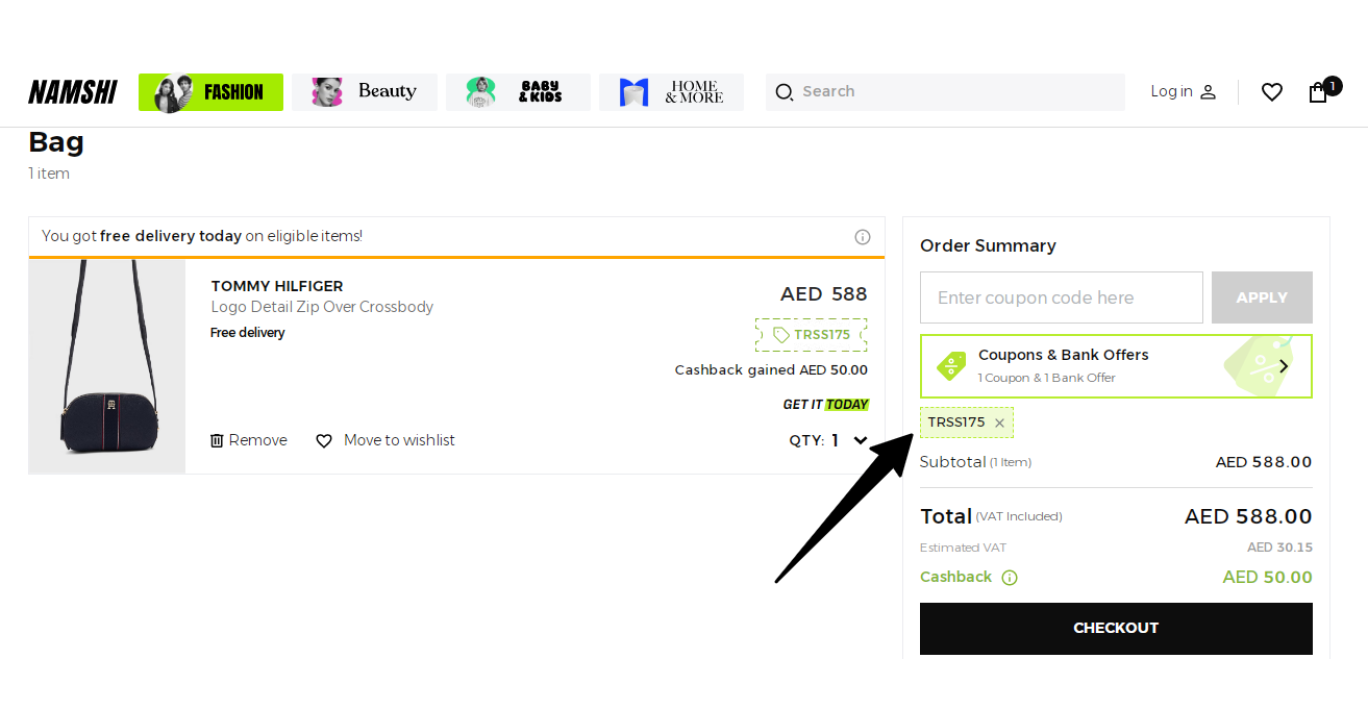Click the Order Summary heading
1368x720 pixels.
click(988, 246)
